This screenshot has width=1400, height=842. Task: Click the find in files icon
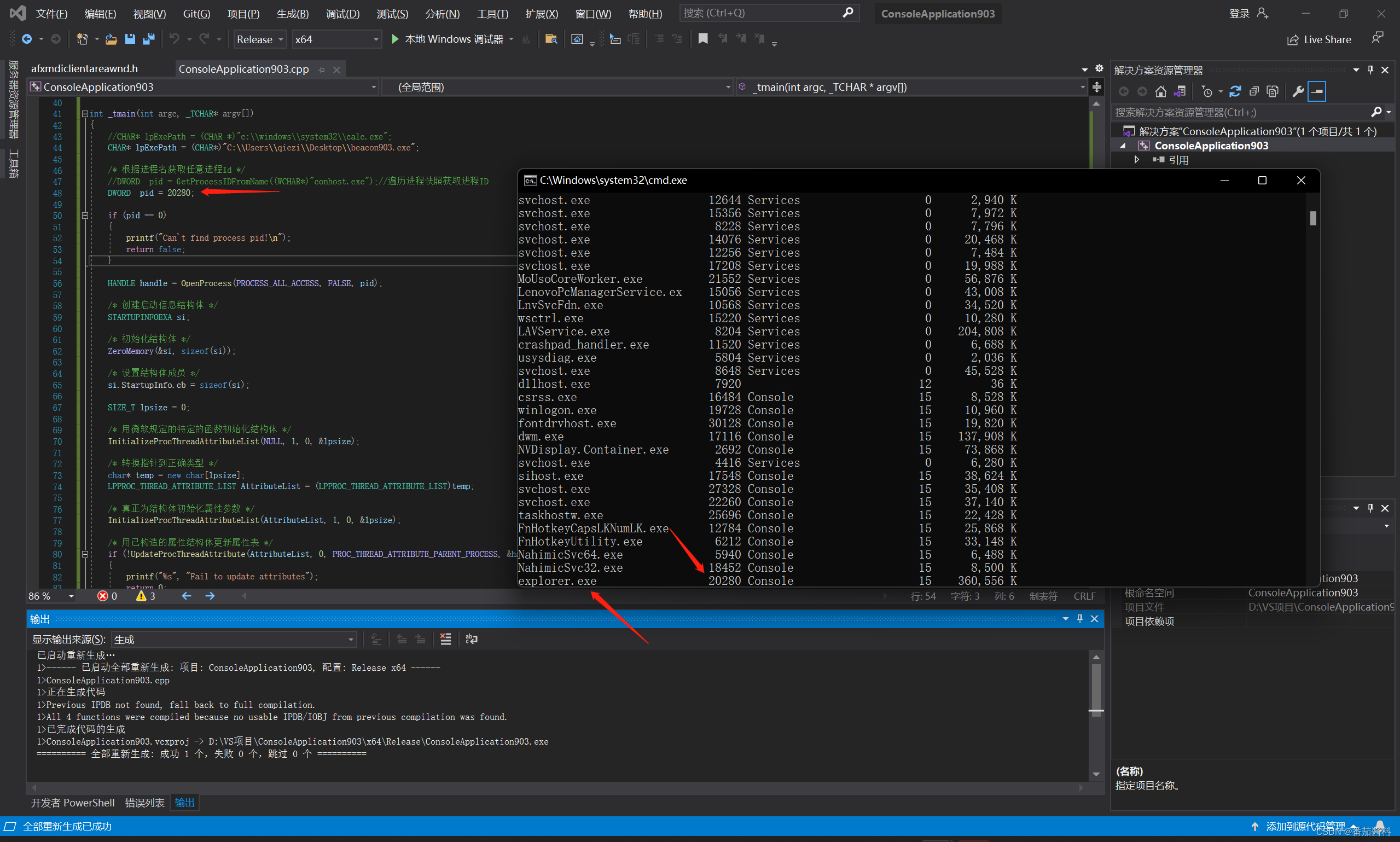tap(550, 39)
